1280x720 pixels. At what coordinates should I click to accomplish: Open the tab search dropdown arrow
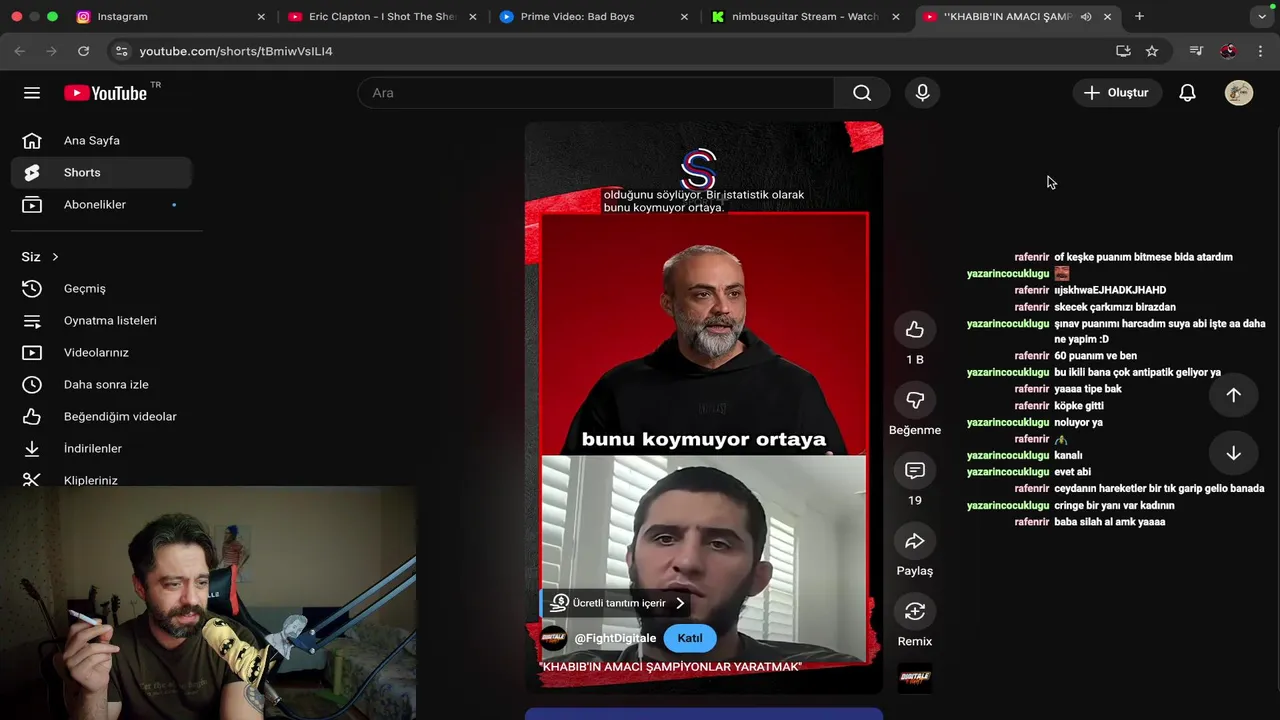[x=1262, y=17]
